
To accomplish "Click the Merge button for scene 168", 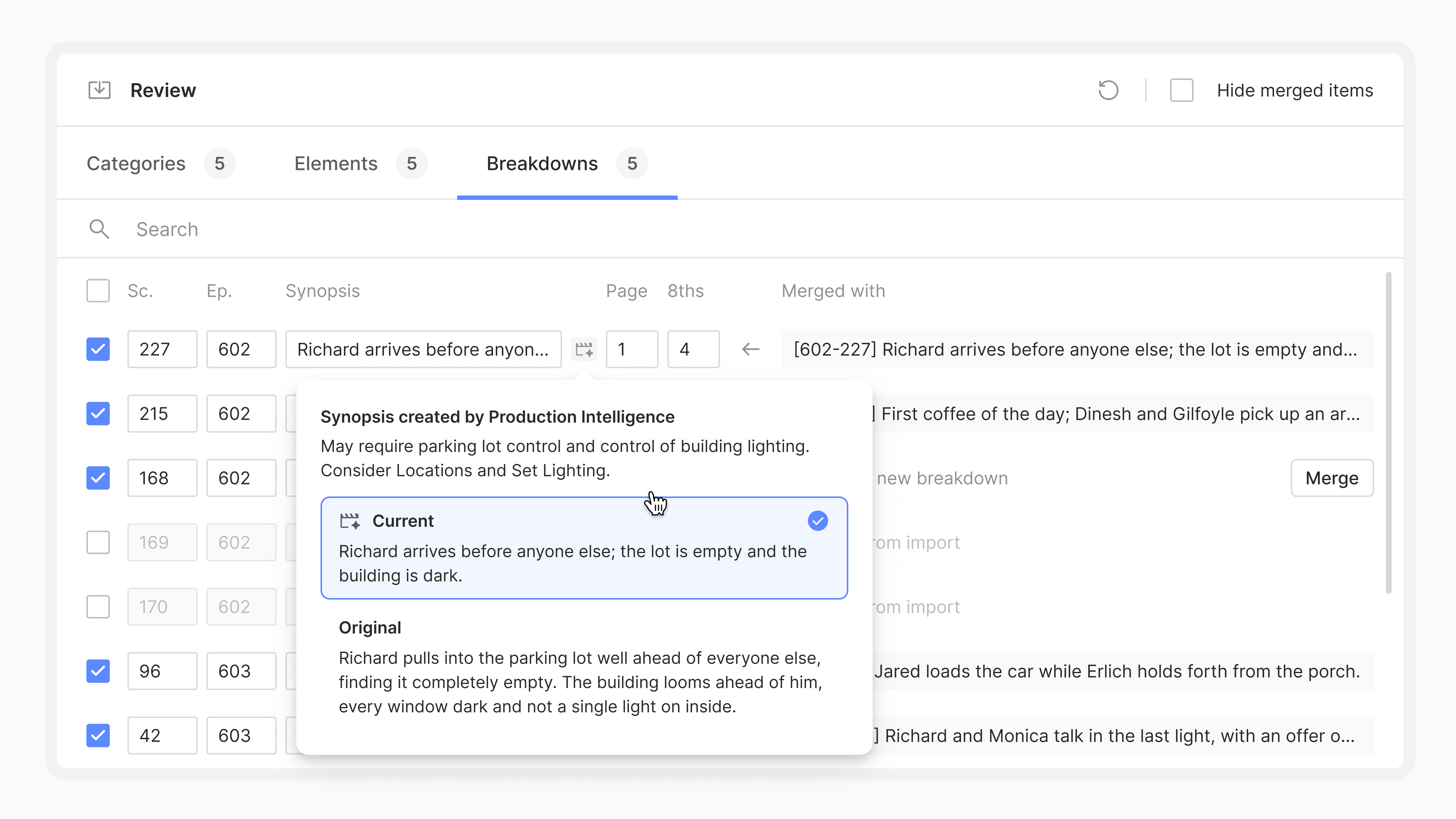I will (1332, 478).
